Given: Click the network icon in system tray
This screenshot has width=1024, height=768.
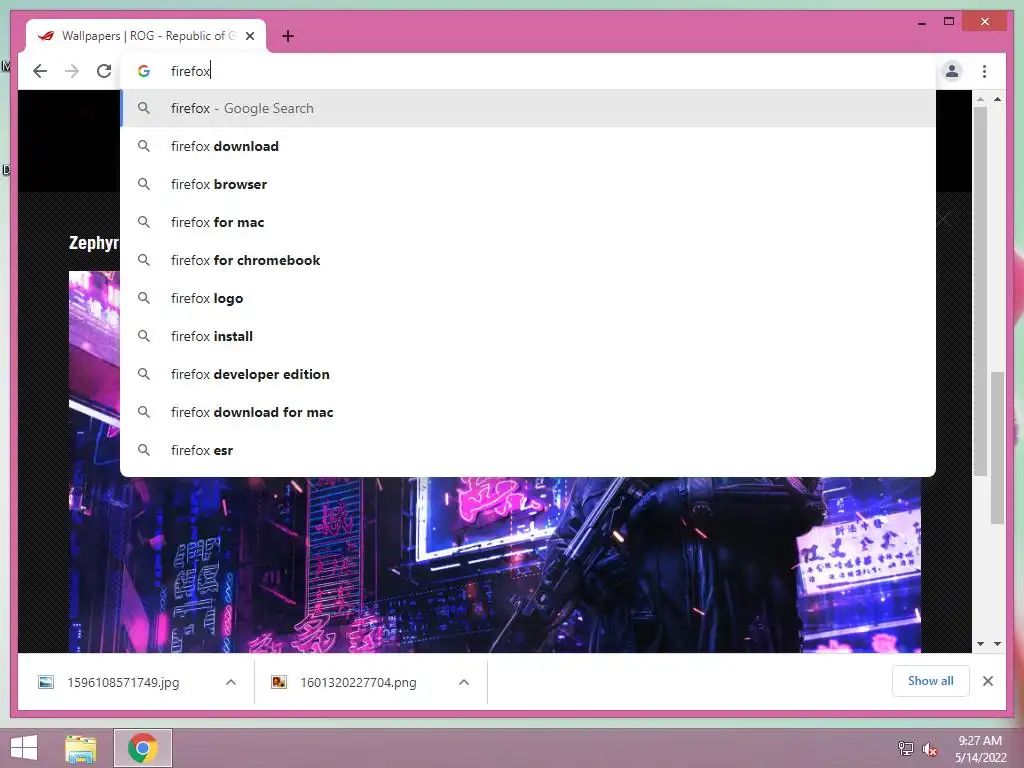Looking at the screenshot, I should tap(906, 748).
